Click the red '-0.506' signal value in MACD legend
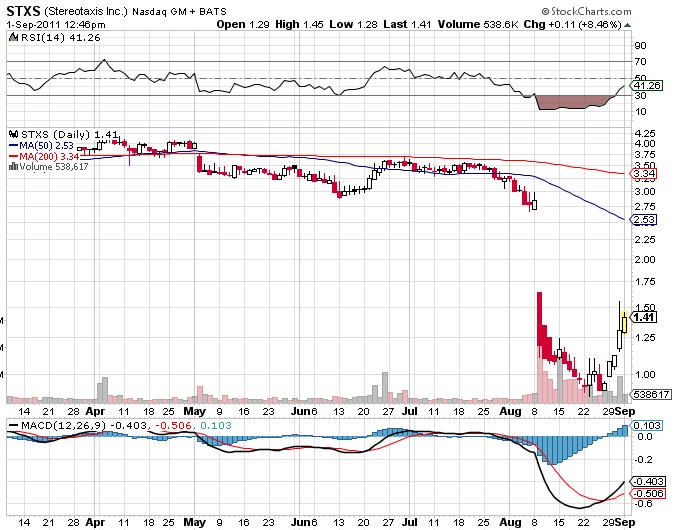This screenshot has height=530, width=678. tap(173, 425)
